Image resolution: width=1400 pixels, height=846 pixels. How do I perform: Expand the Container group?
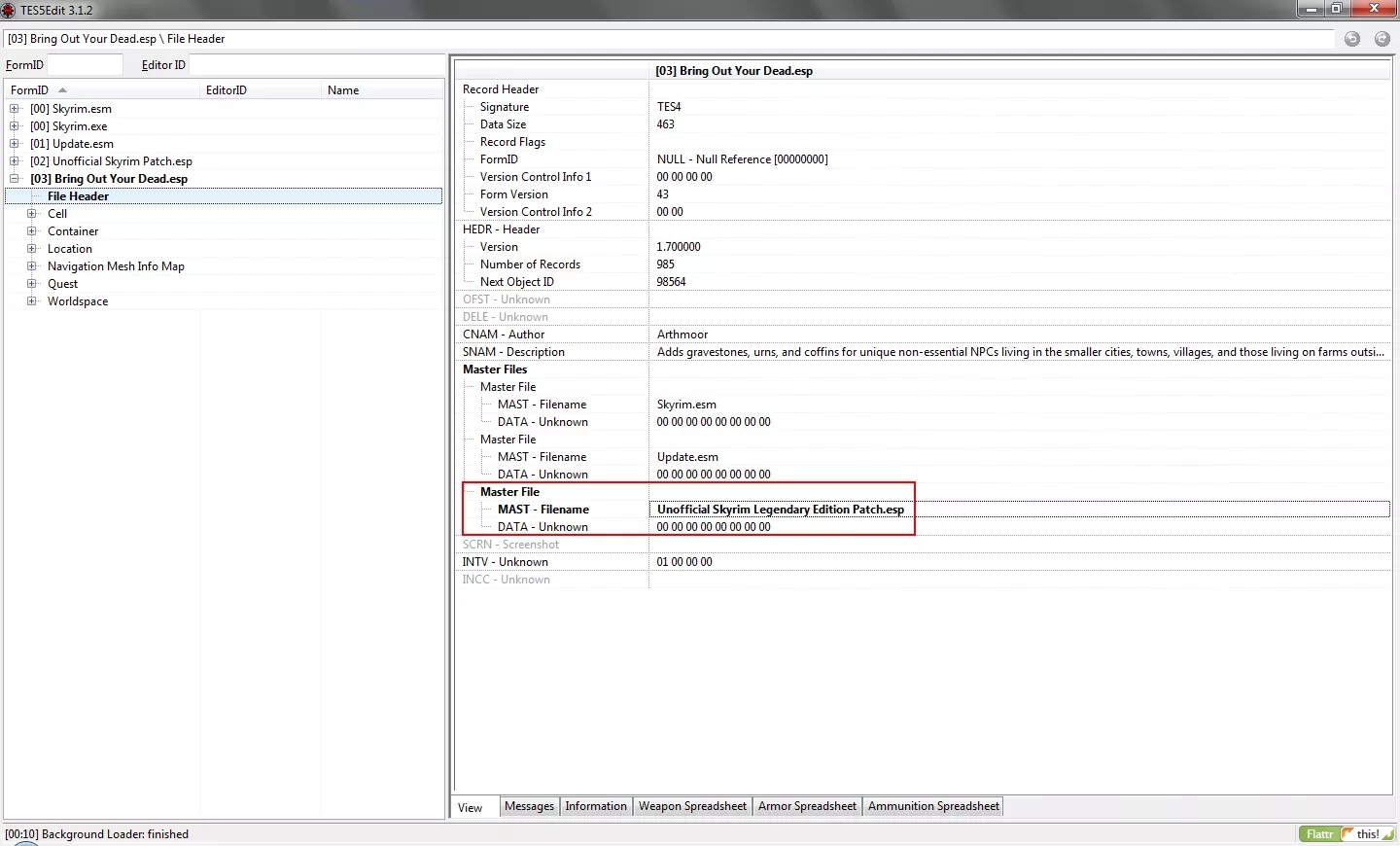point(32,231)
